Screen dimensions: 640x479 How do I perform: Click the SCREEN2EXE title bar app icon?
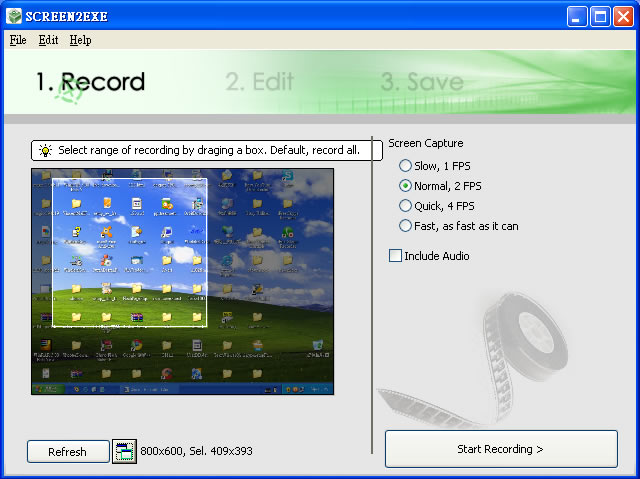coord(12,16)
